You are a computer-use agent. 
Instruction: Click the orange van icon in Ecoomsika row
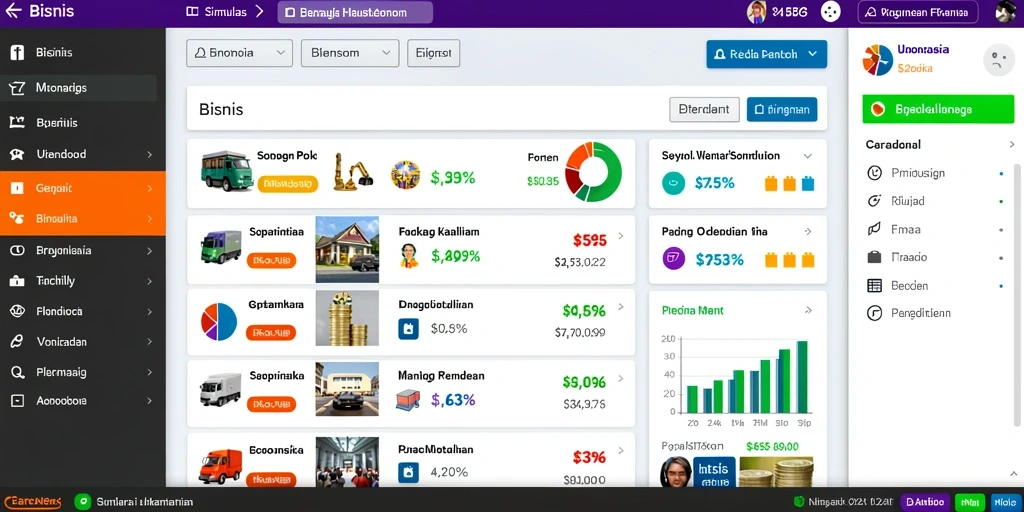(220, 466)
